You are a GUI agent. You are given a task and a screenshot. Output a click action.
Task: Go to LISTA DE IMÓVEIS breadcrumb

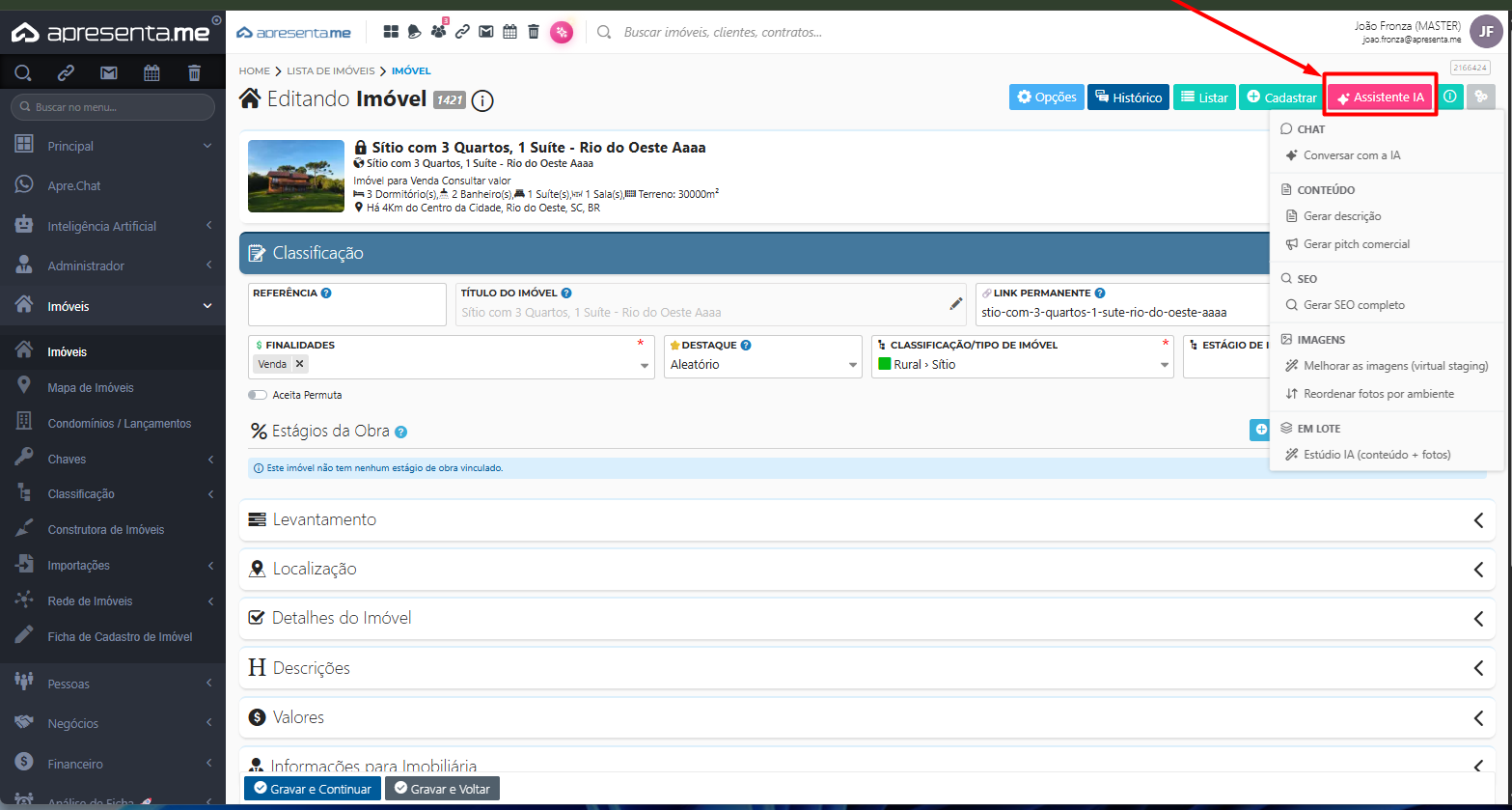[x=330, y=71]
